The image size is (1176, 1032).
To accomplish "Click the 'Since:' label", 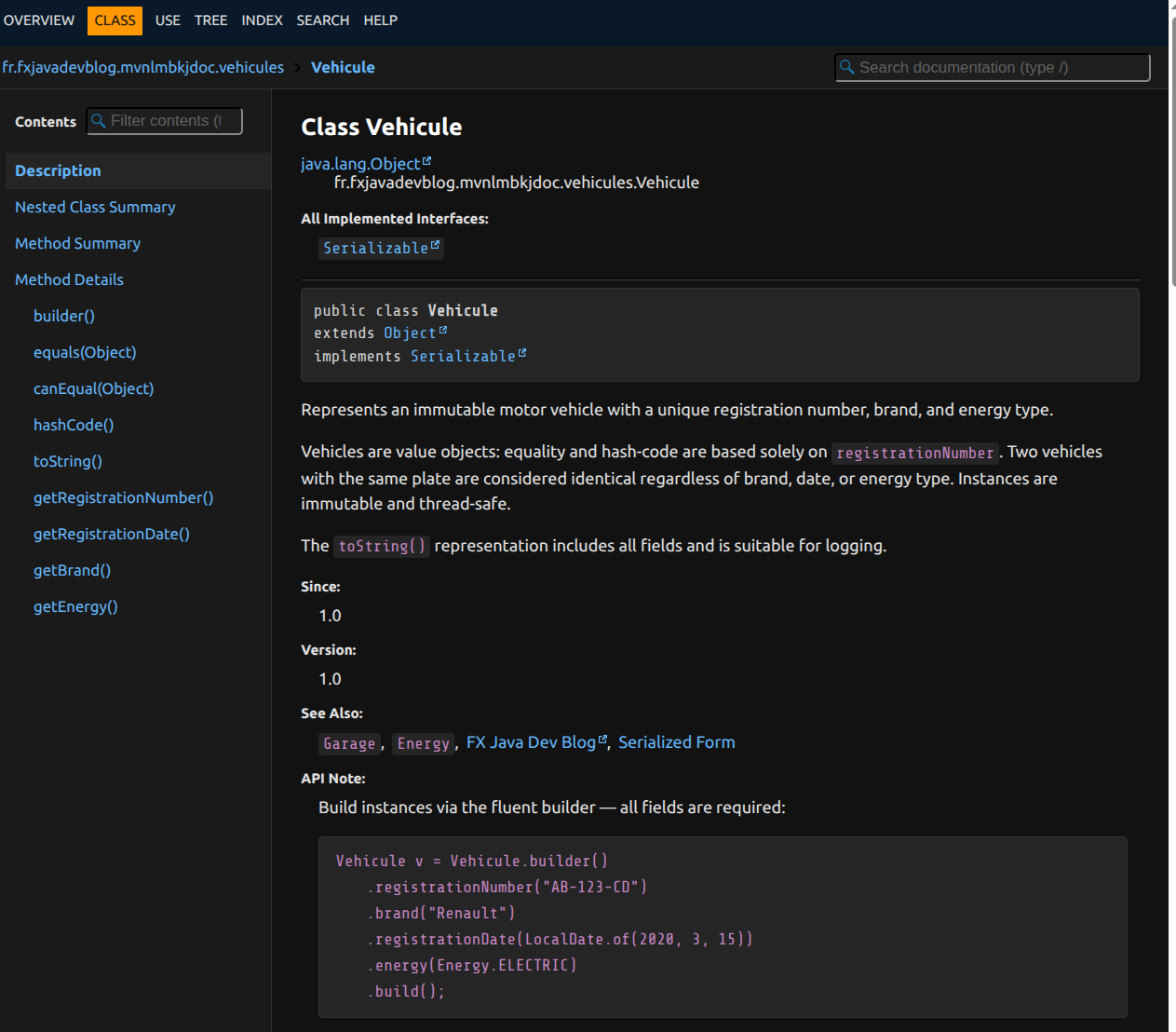I will pos(320,587).
